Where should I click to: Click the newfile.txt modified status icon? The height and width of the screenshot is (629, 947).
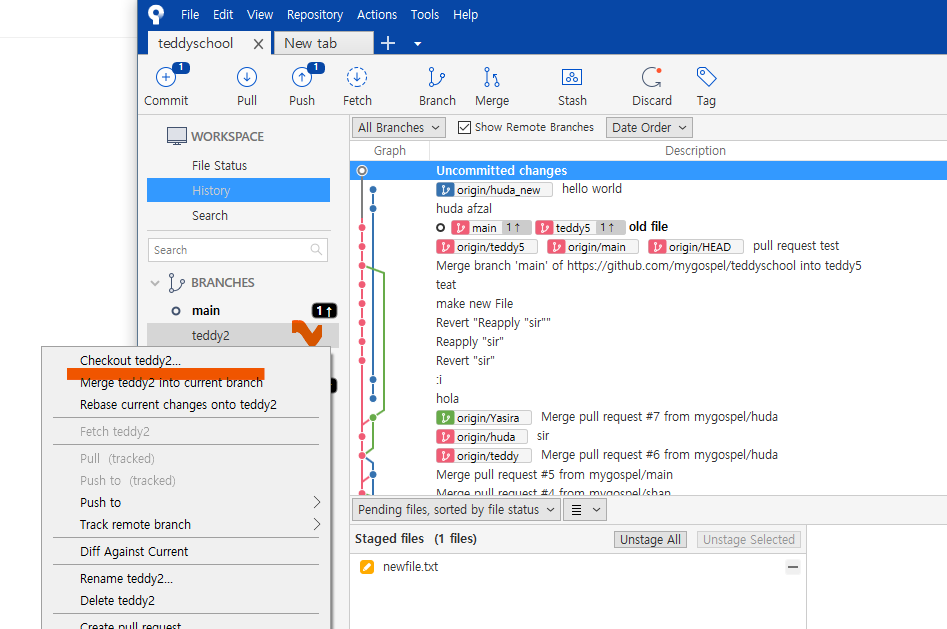click(x=367, y=567)
